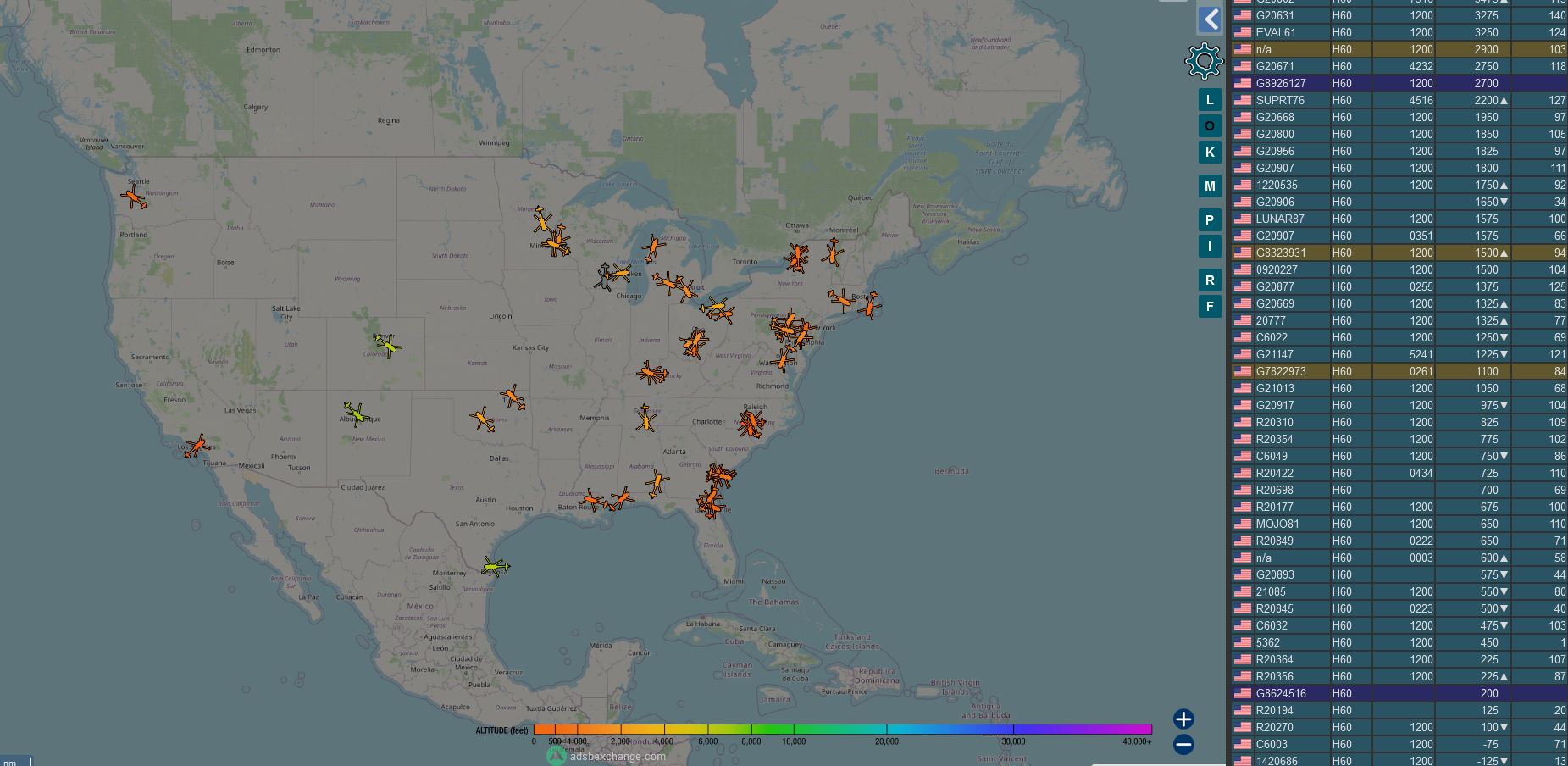Screen dimensions: 1568x766
Task: Toggle the O map button
Action: [1210, 126]
